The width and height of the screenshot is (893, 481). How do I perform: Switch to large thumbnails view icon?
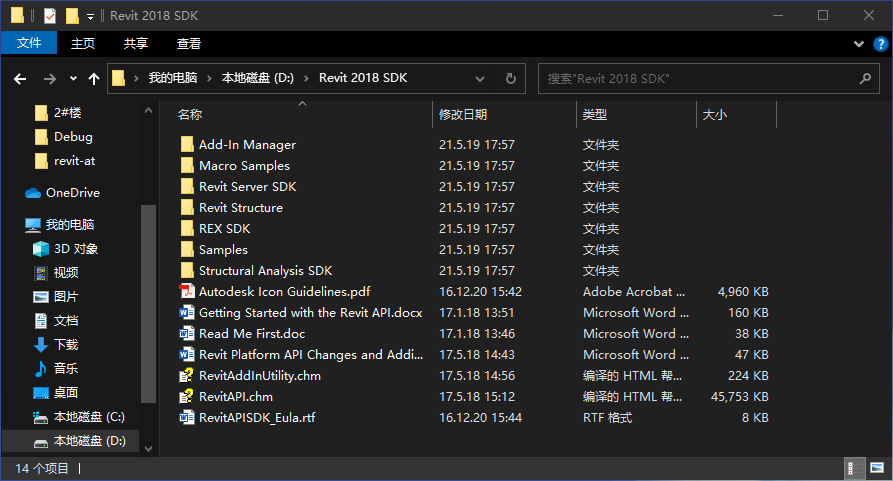pos(877,468)
